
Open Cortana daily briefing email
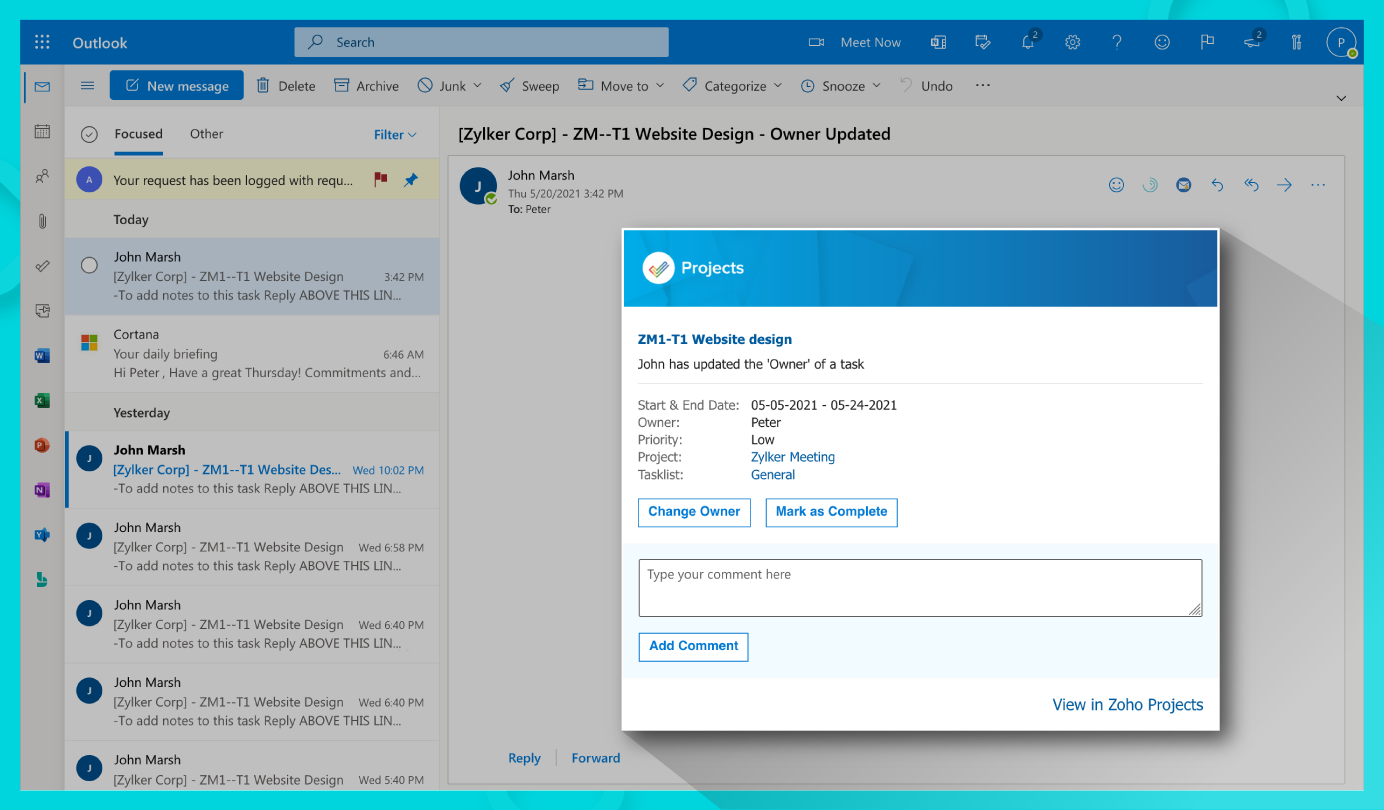[252, 354]
